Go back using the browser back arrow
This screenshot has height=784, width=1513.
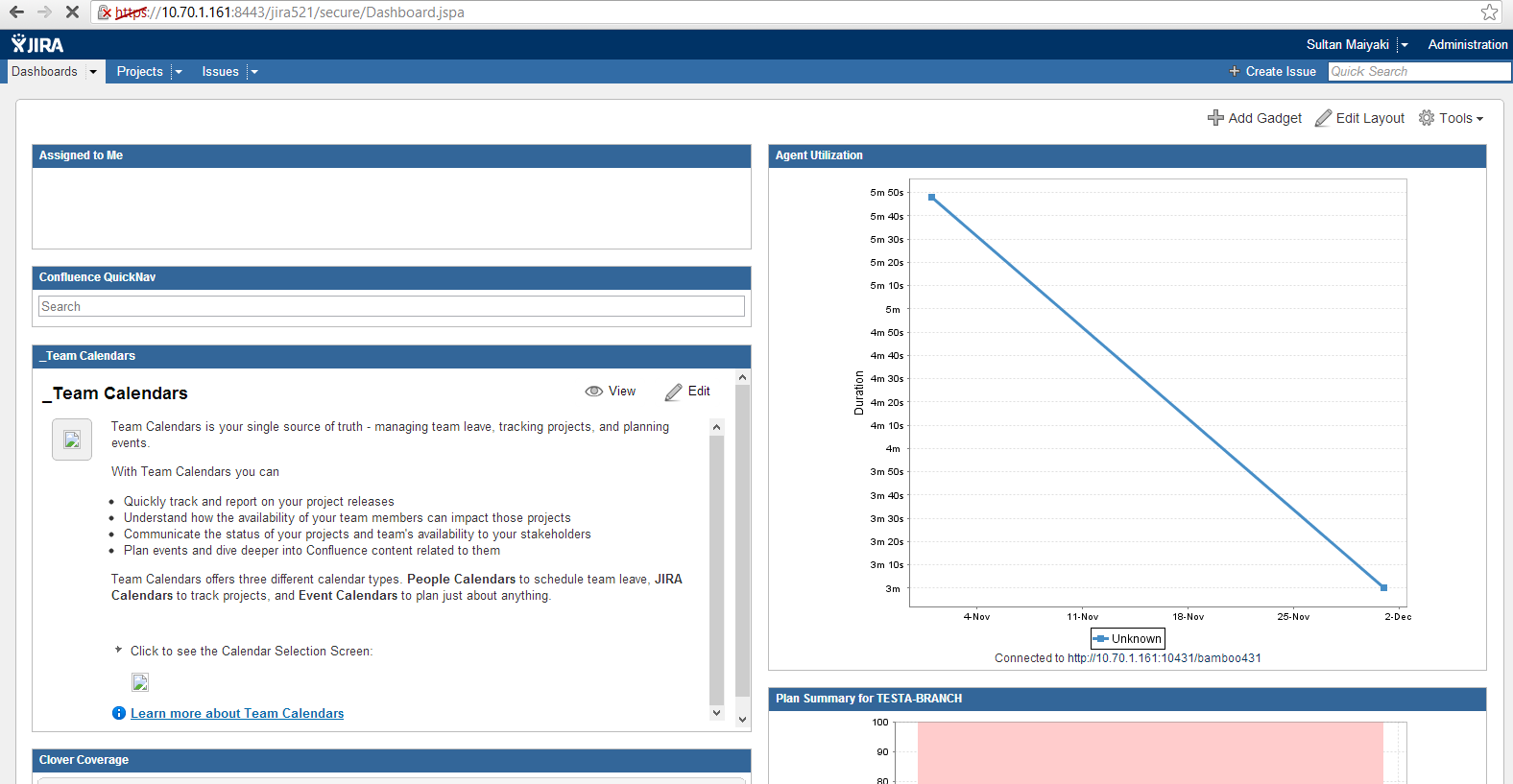17,12
